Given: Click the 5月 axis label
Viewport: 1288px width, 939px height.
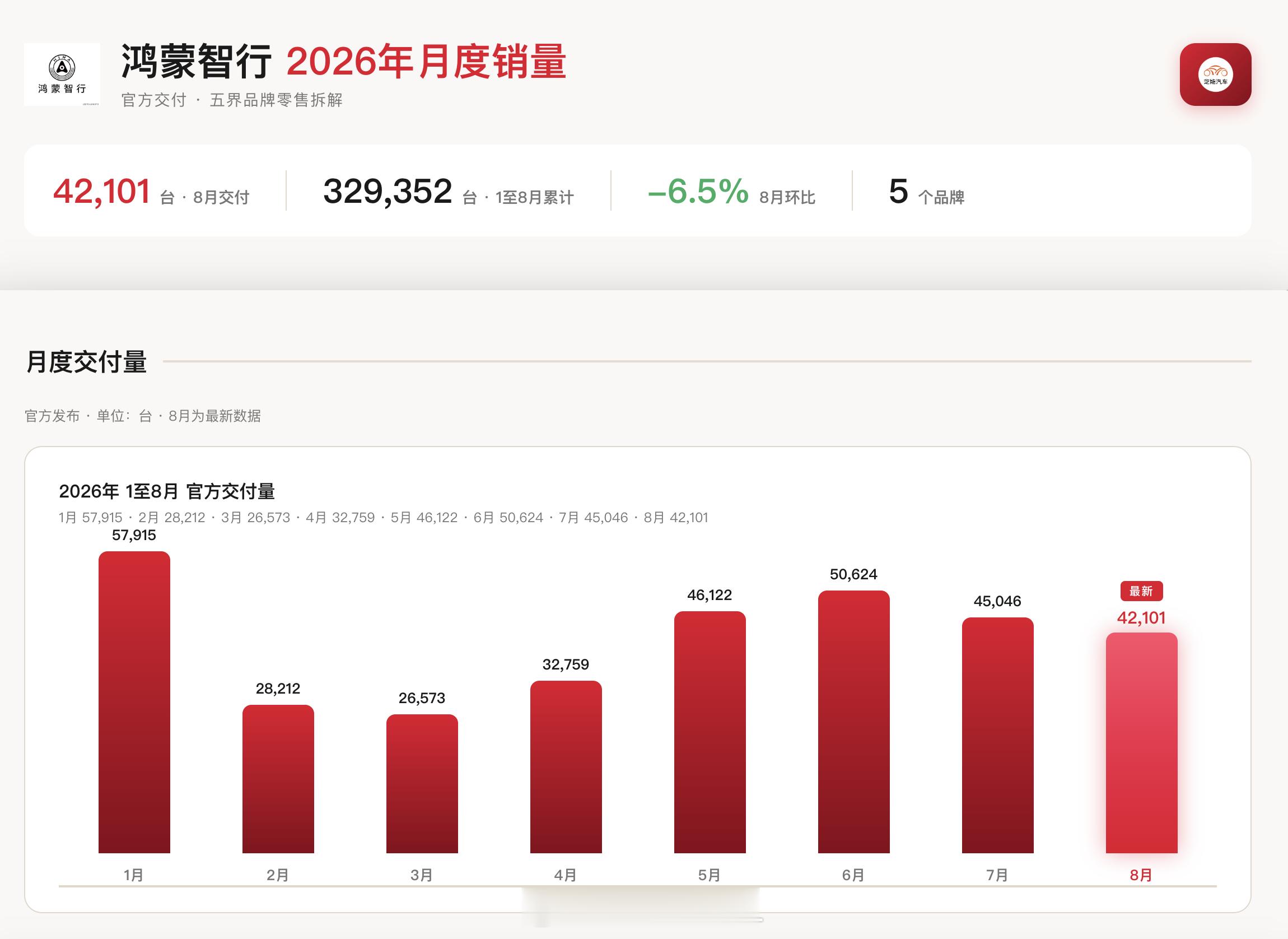Looking at the screenshot, I should (x=710, y=875).
